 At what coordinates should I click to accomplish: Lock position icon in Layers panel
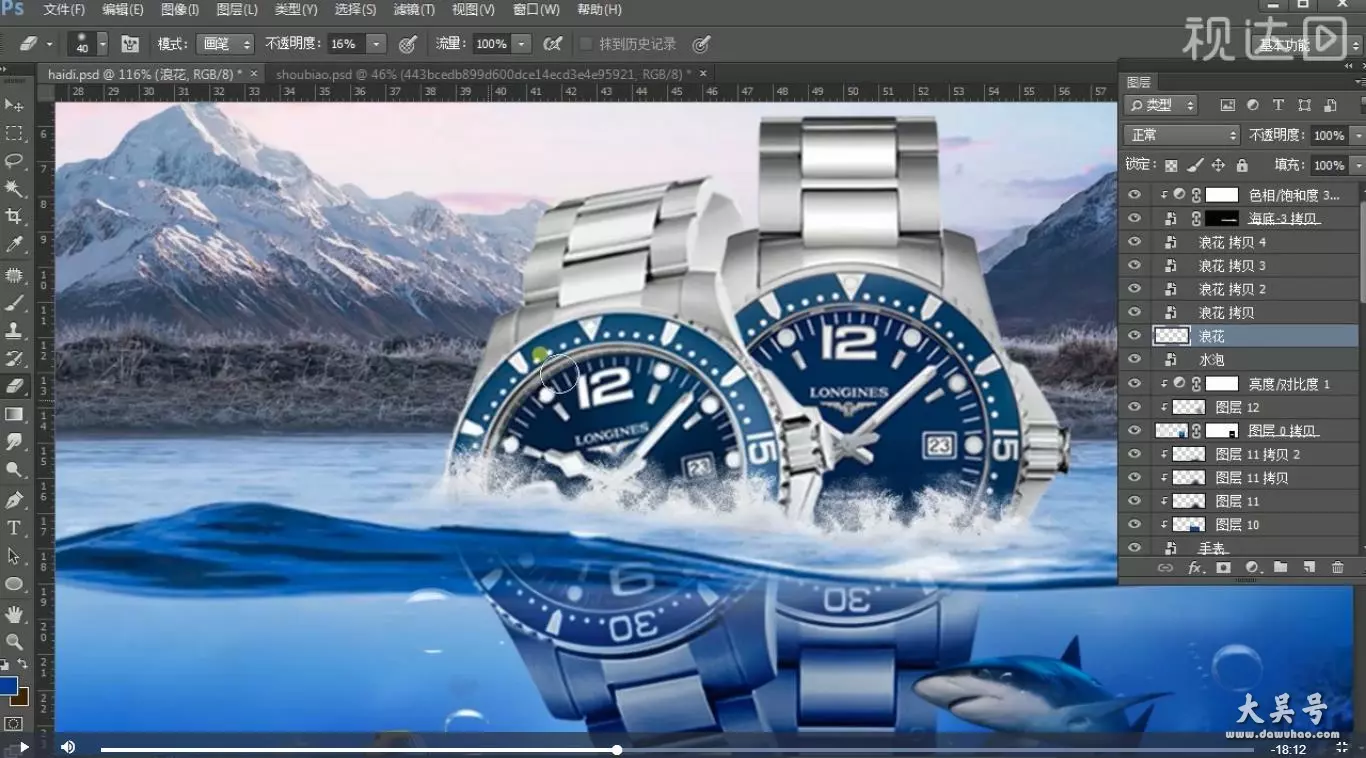coord(1218,165)
